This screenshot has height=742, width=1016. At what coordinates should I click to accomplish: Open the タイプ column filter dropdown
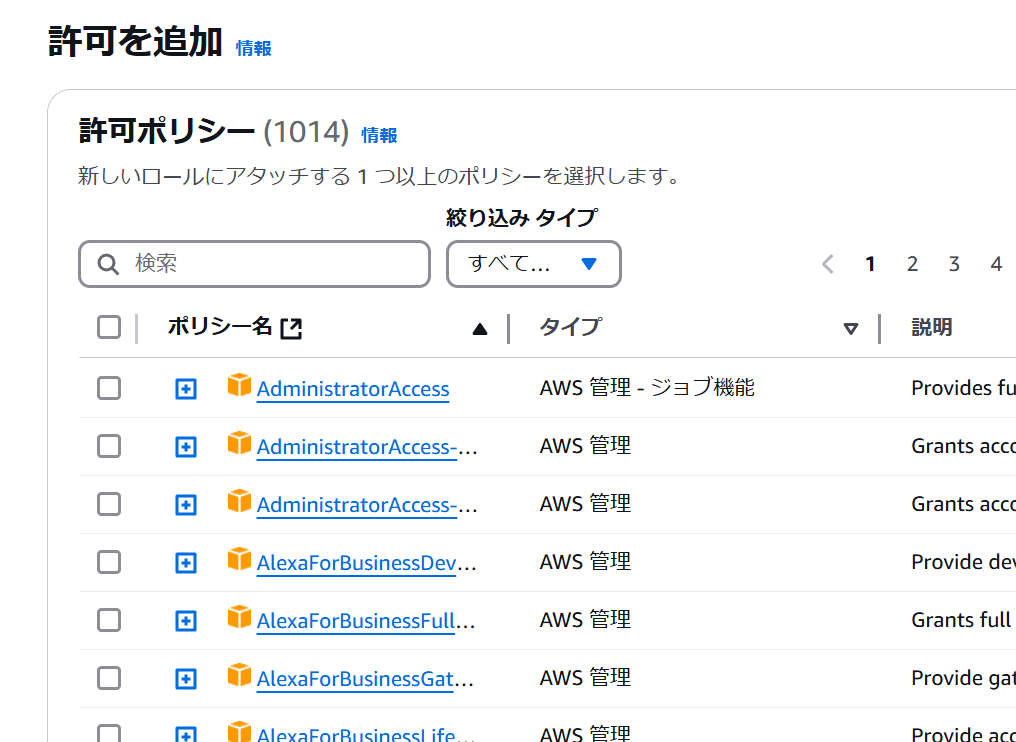point(850,327)
